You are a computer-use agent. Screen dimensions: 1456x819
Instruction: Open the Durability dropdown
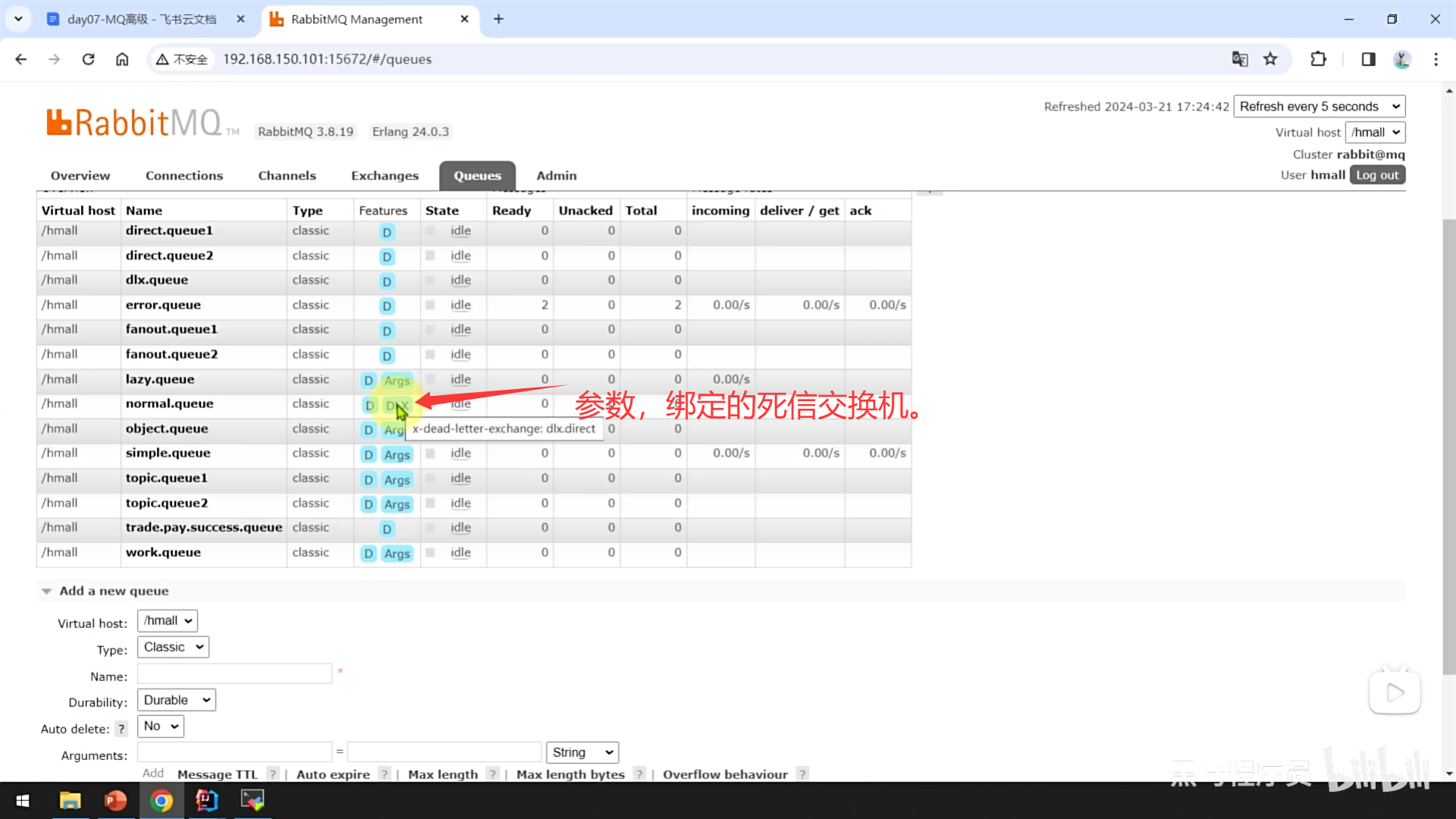[176, 700]
